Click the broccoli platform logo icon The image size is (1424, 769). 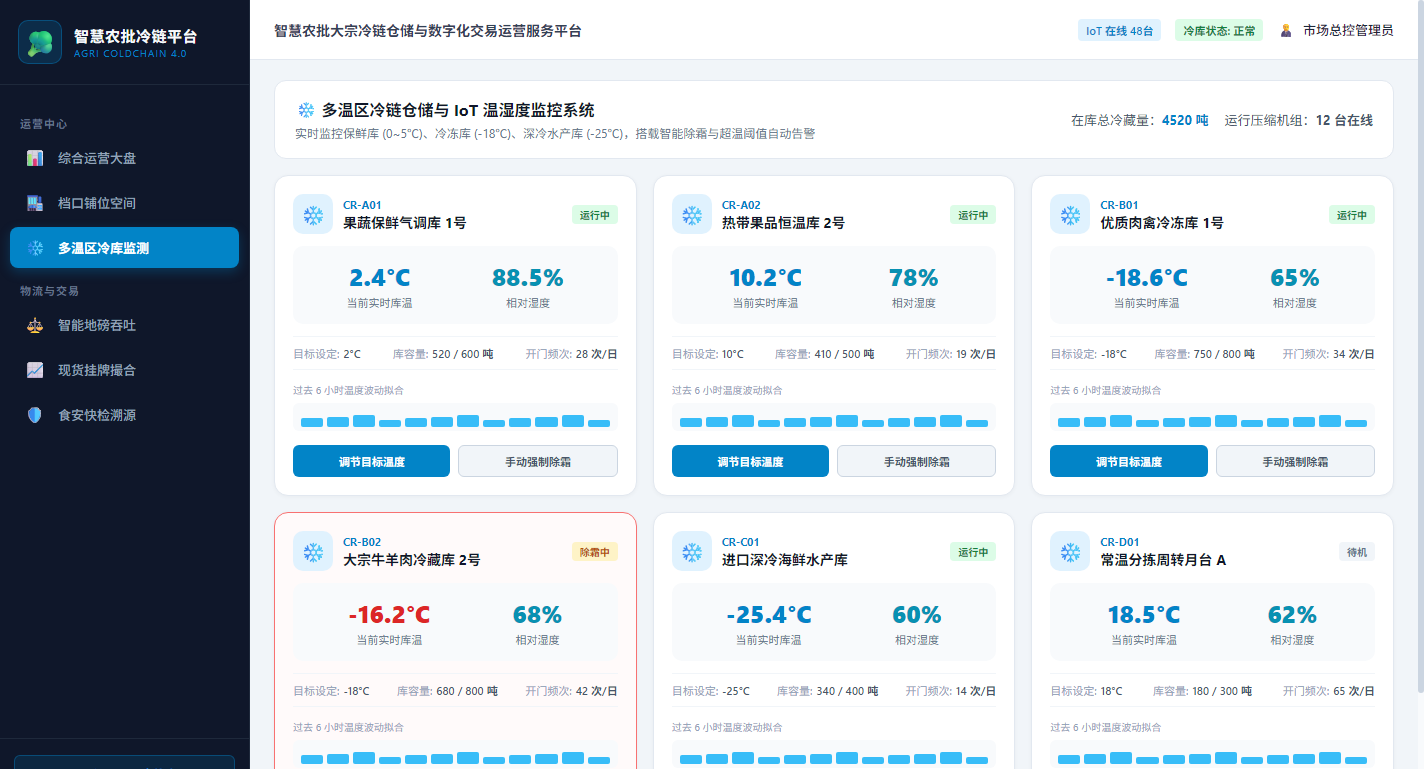tap(40, 42)
